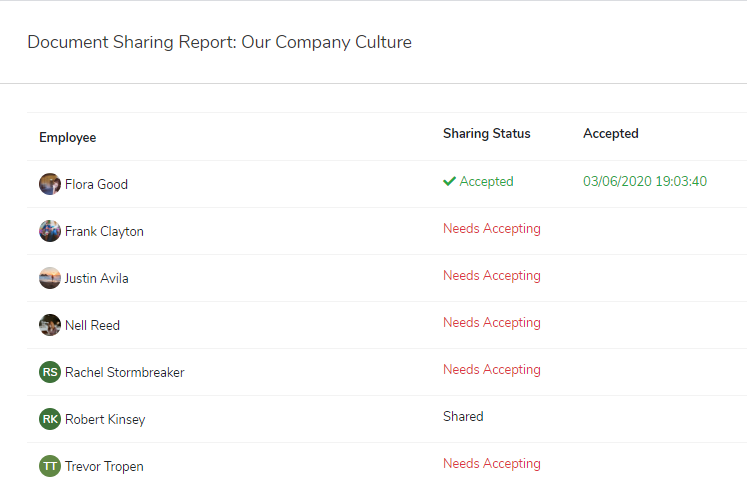The height and width of the screenshot is (503, 747).
Task: Click the Accepted column header
Action: click(611, 133)
